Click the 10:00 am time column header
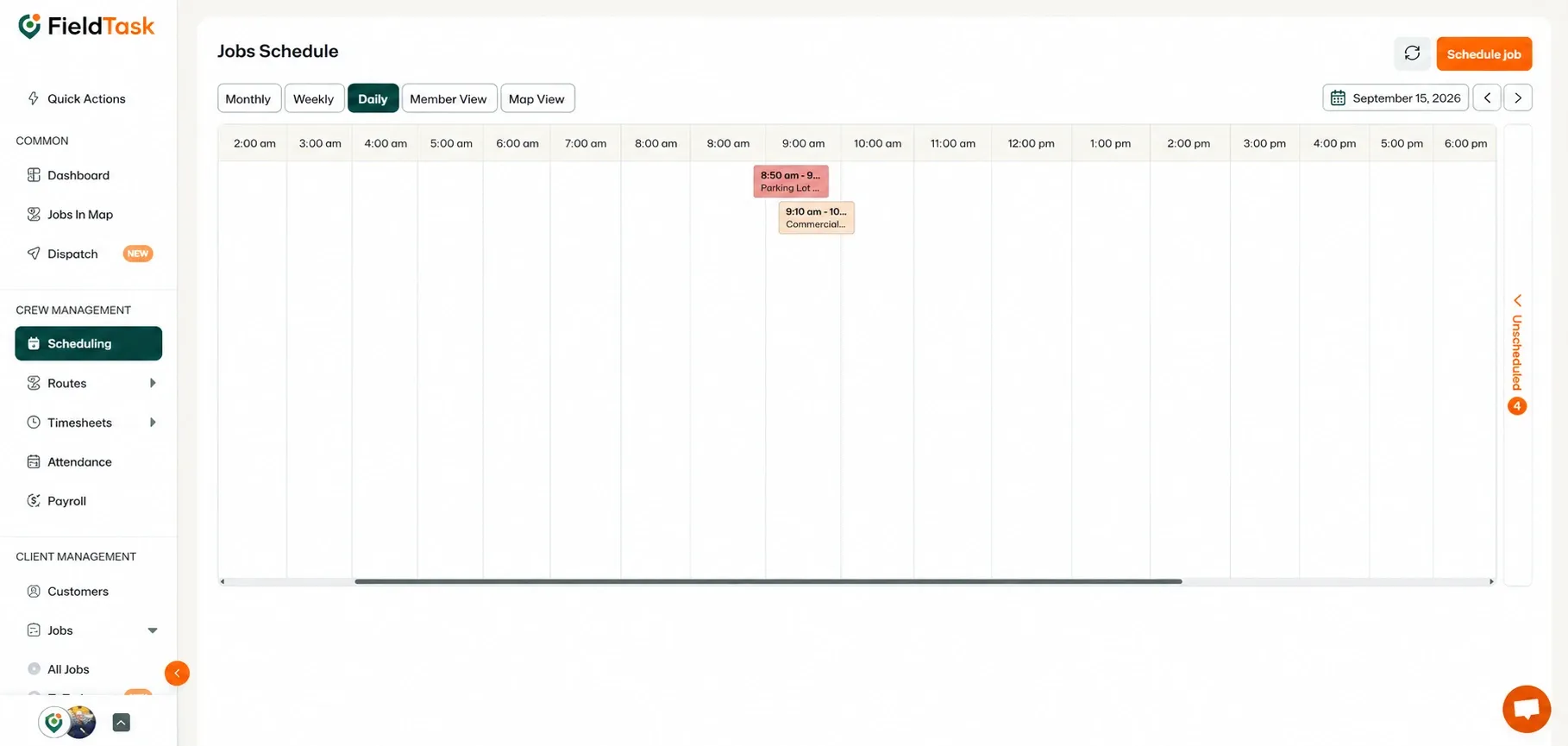Screen dimensions: 1568x746 pyautogui.click(x=877, y=143)
